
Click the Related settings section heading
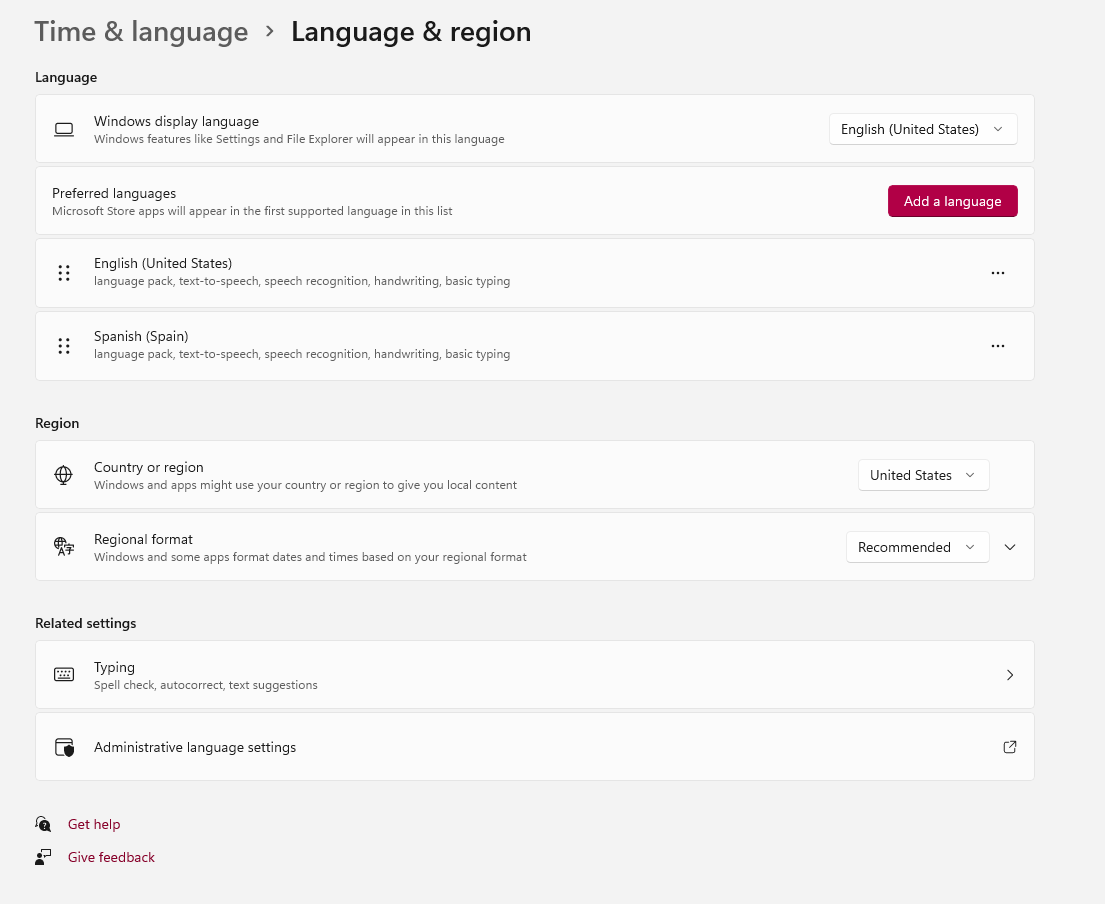point(85,623)
